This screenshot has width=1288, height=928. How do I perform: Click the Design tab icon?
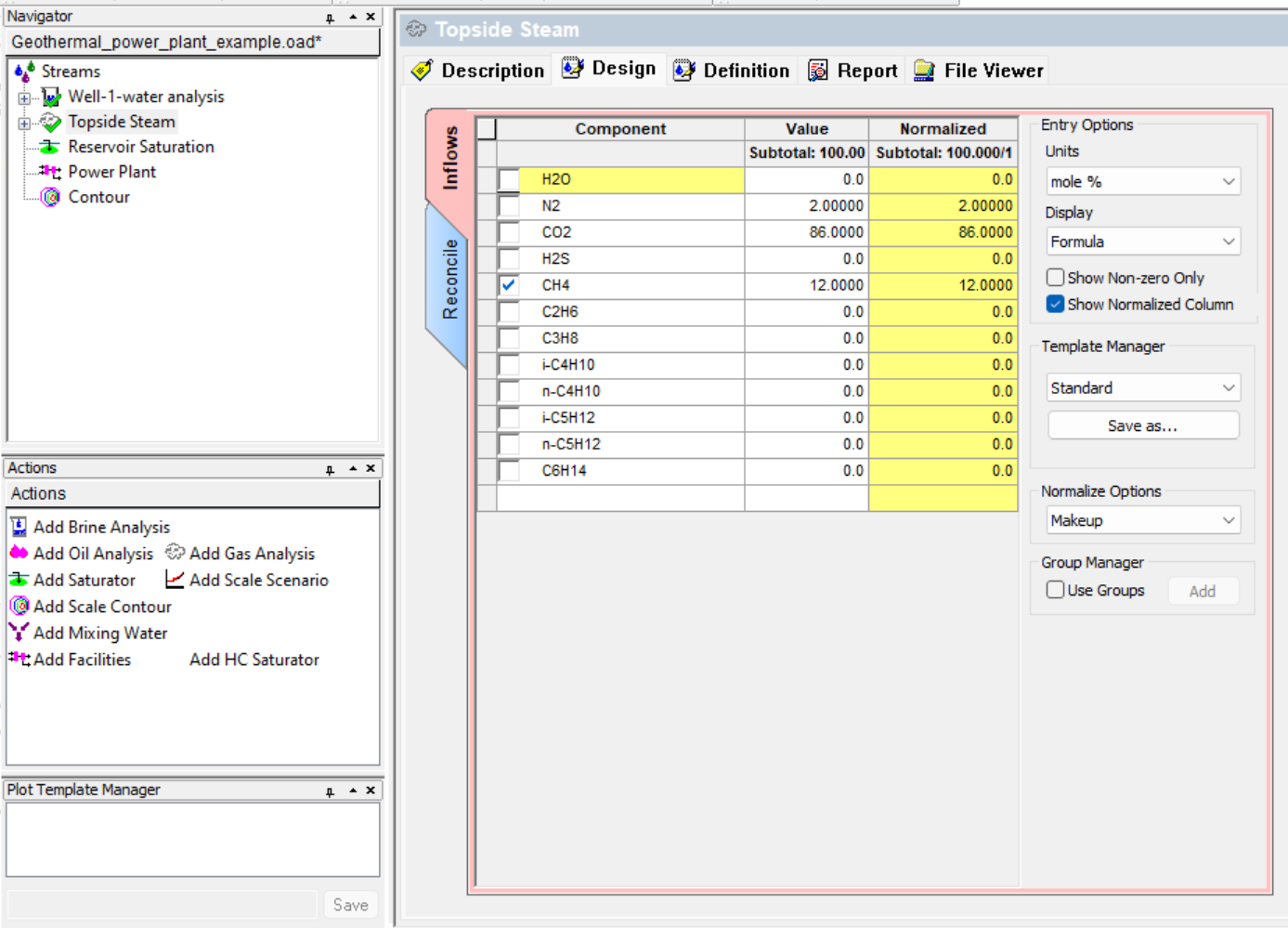pyautogui.click(x=573, y=68)
